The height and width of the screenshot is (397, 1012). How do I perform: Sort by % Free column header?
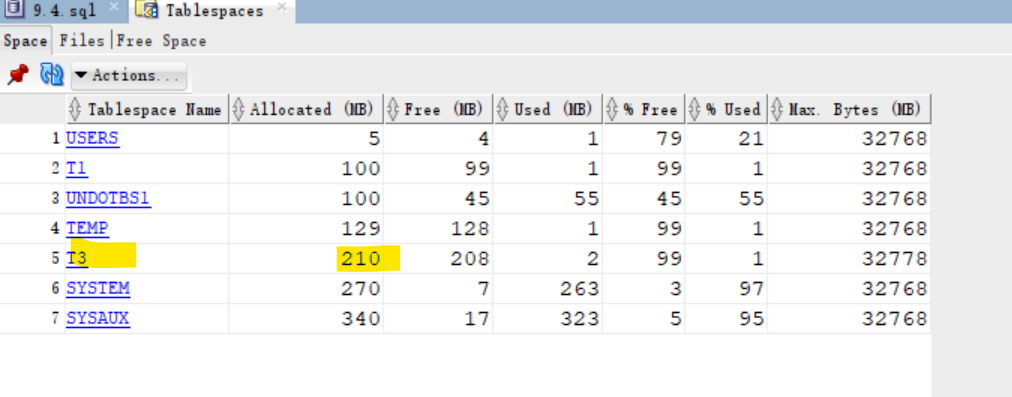click(x=644, y=109)
